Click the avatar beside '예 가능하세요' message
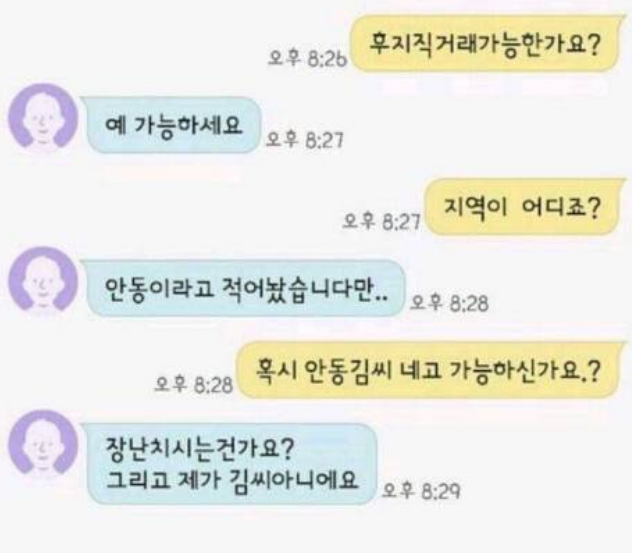The height and width of the screenshot is (553, 632). 43,118
